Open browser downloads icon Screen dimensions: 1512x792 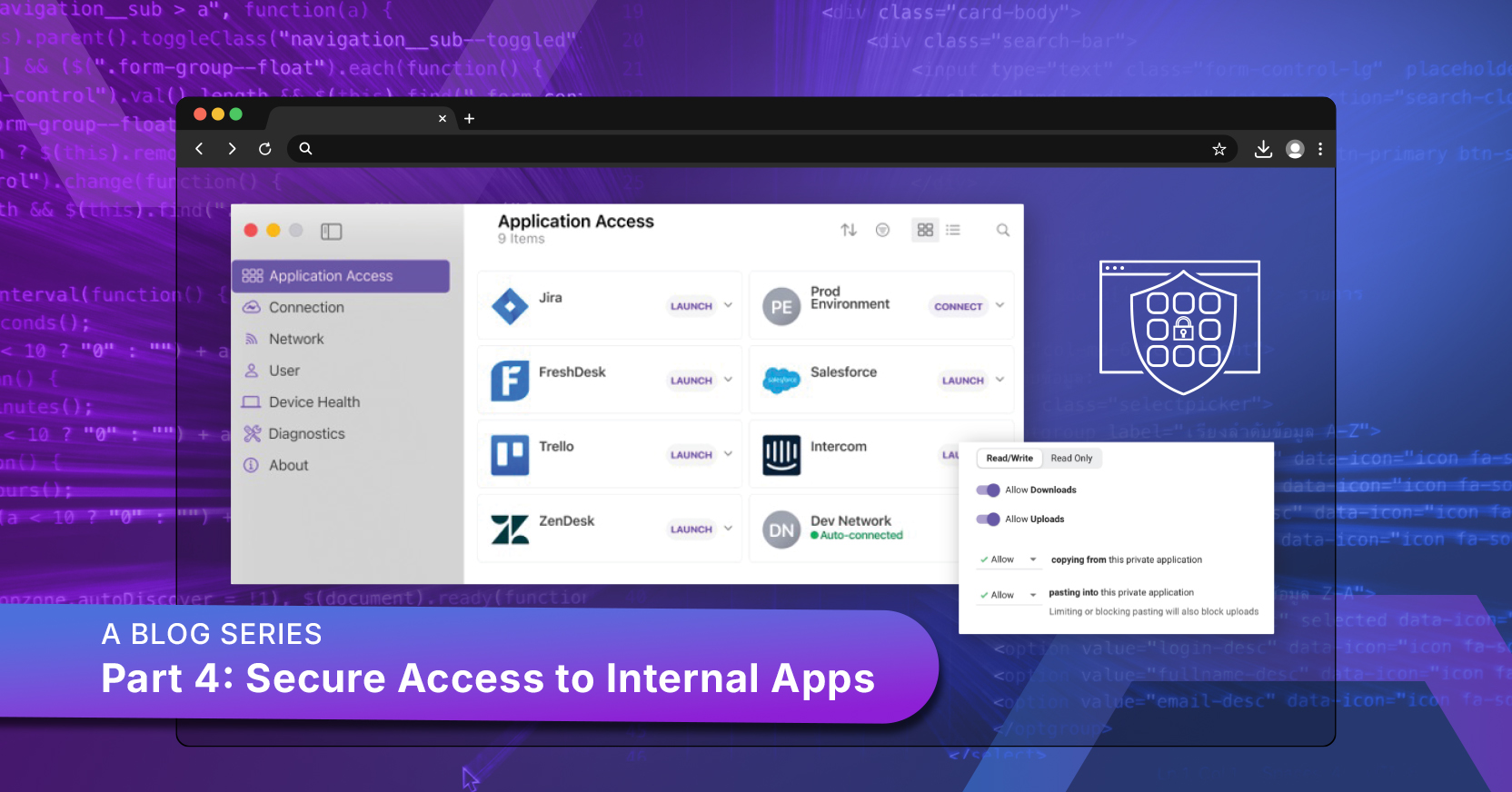tap(1263, 149)
